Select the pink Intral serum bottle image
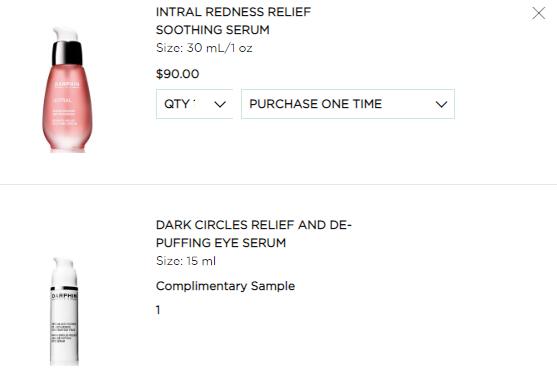Screen dimensions: 557x381 67,90
